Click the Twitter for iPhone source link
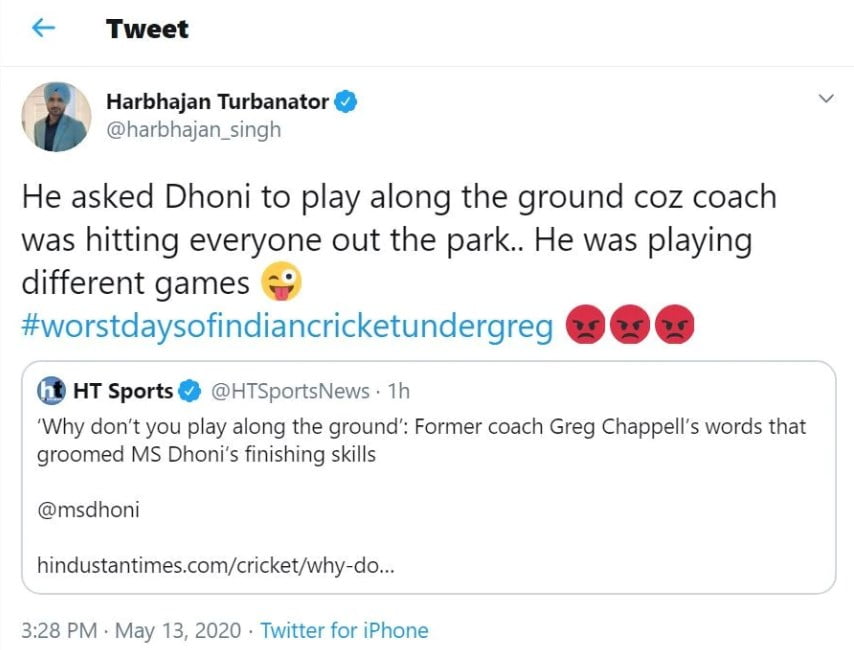The height and width of the screenshot is (650, 854). pos(344,631)
